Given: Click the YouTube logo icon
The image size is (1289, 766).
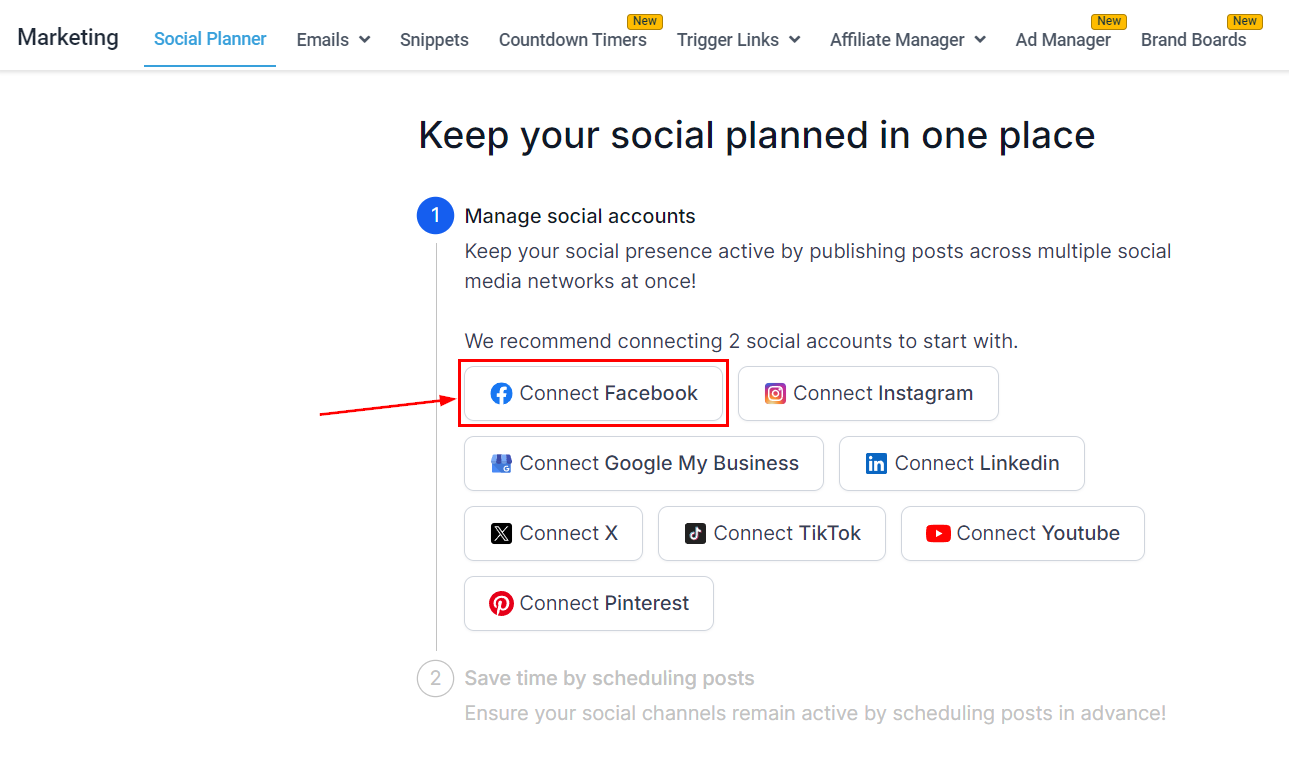Looking at the screenshot, I should tap(938, 534).
